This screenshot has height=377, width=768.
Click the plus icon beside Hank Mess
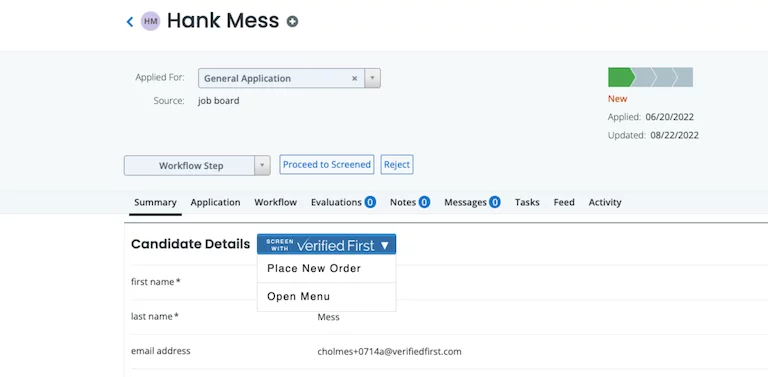click(x=292, y=22)
